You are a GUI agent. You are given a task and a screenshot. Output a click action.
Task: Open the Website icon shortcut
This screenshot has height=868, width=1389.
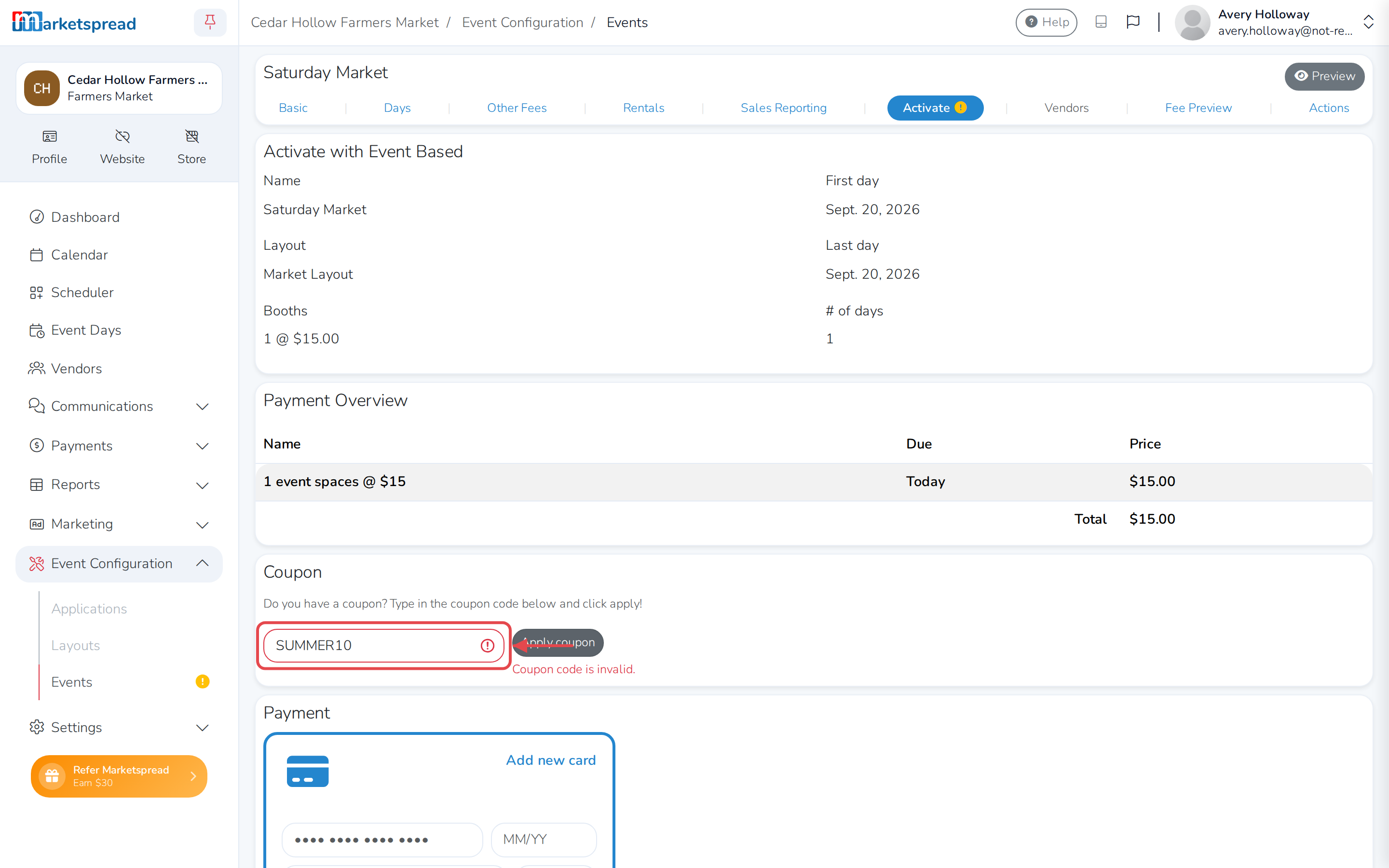tap(122, 147)
